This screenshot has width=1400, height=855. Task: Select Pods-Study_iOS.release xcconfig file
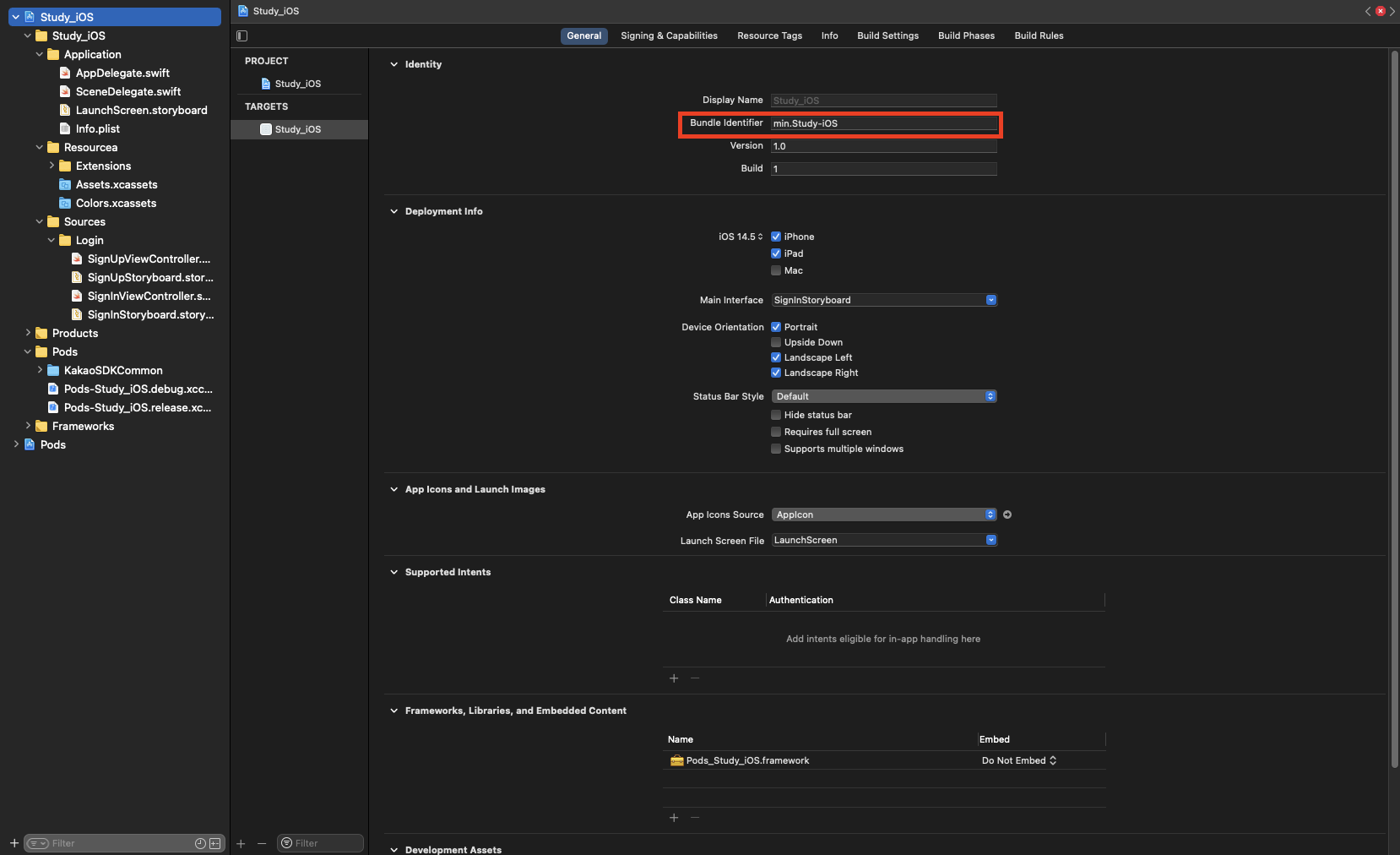coord(138,407)
